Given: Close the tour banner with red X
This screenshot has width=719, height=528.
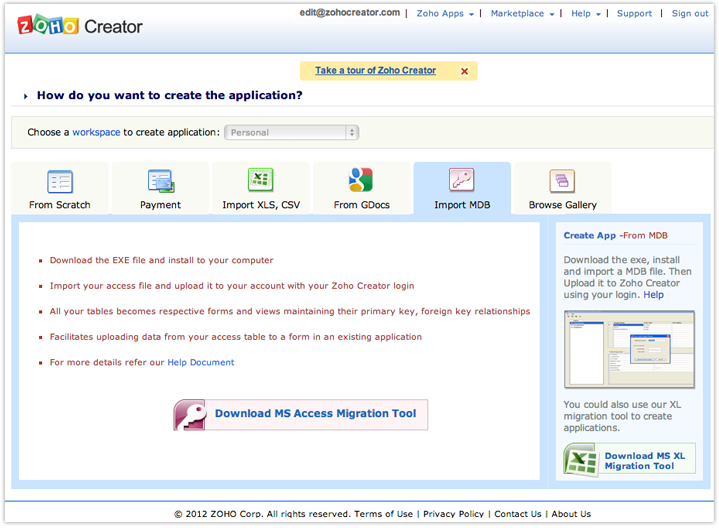Looking at the screenshot, I should pos(465,71).
